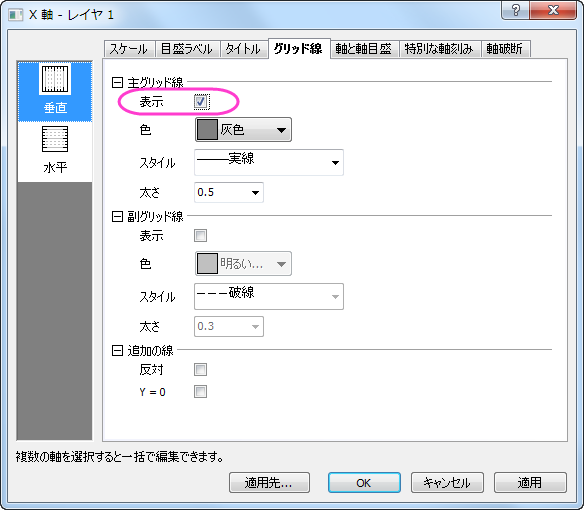Click the OK button
This screenshot has height=510, width=584.
tap(364, 482)
